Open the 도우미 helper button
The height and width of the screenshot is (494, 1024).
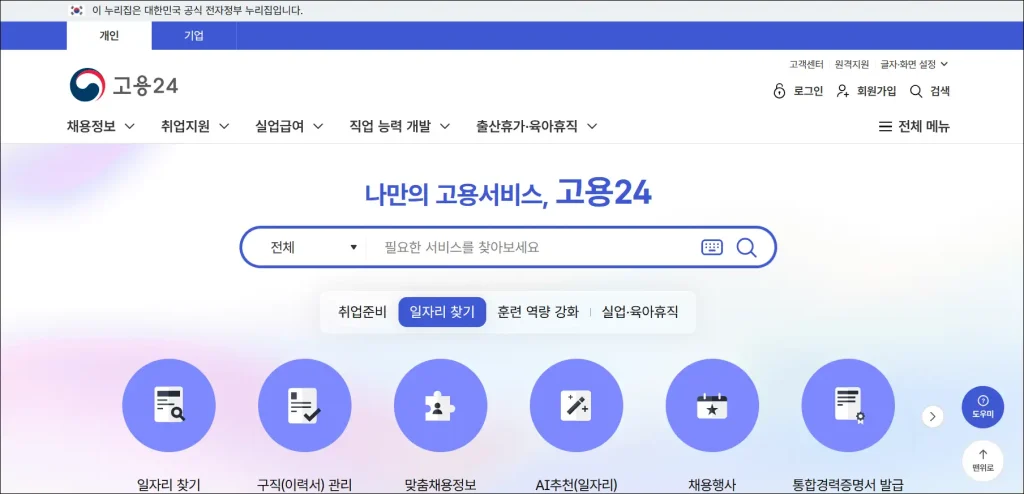tap(983, 407)
